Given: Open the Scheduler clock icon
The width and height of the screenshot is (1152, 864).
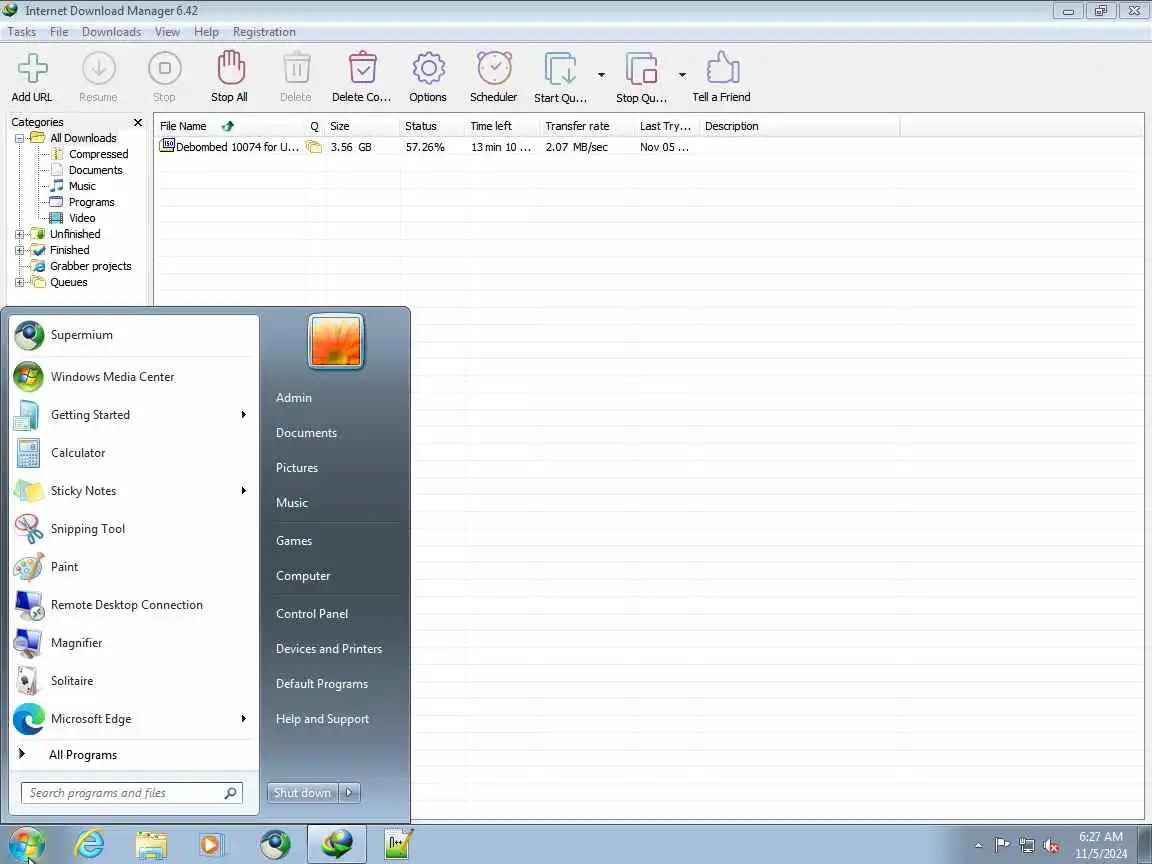Looking at the screenshot, I should (x=494, y=68).
